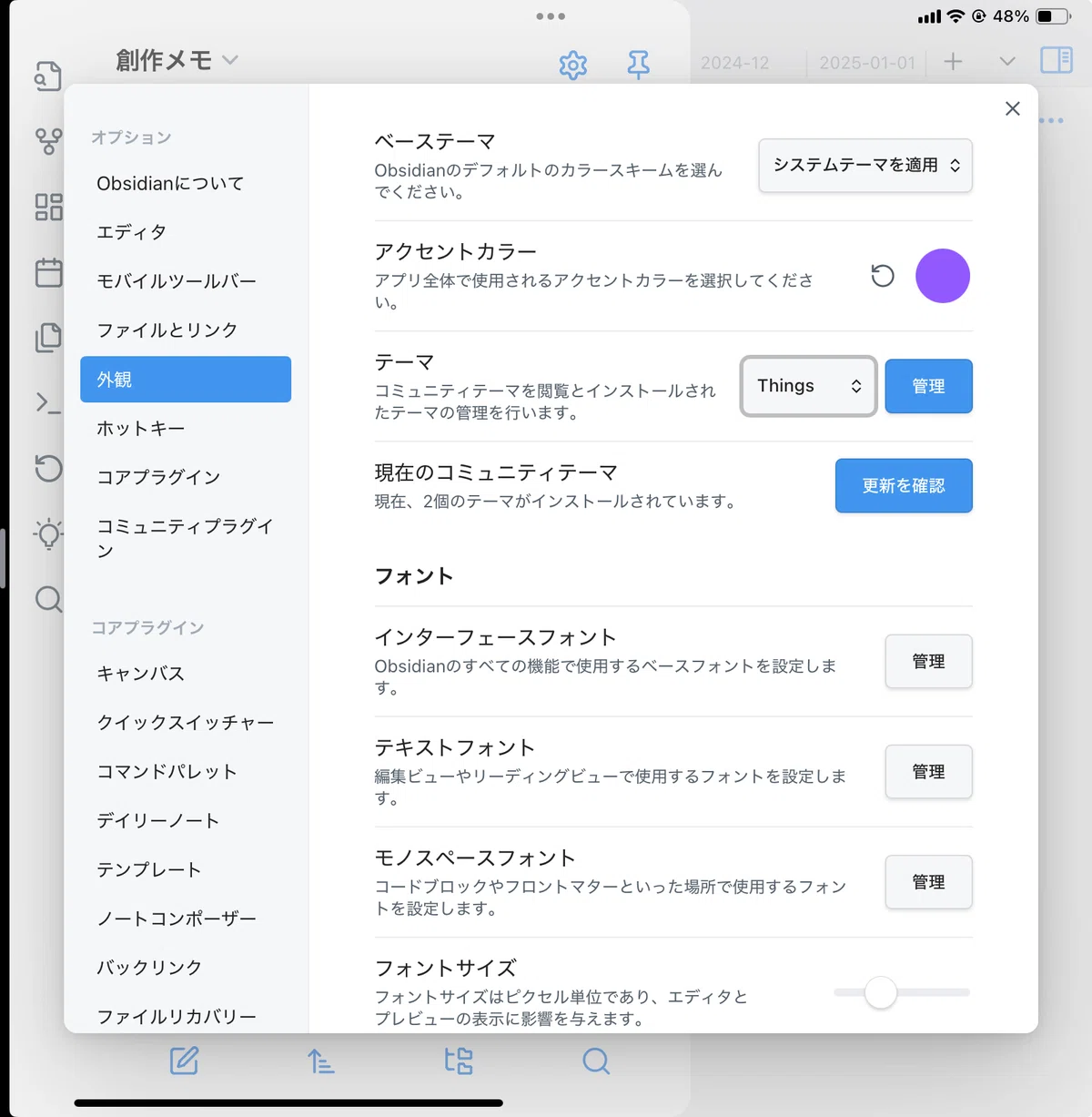The width and height of the screenshot is (1092, 1117).
Task: Click 更新を確認 to check theme updates
Action: point(904,485)
